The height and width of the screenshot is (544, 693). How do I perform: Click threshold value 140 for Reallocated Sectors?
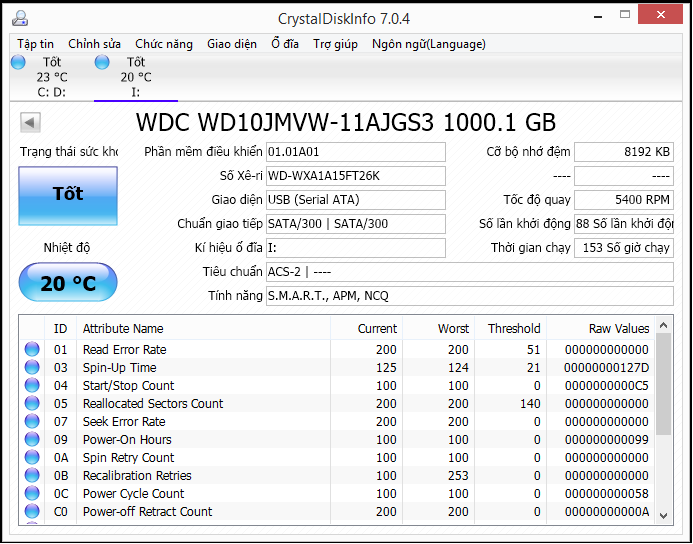[x=530, y=403]
